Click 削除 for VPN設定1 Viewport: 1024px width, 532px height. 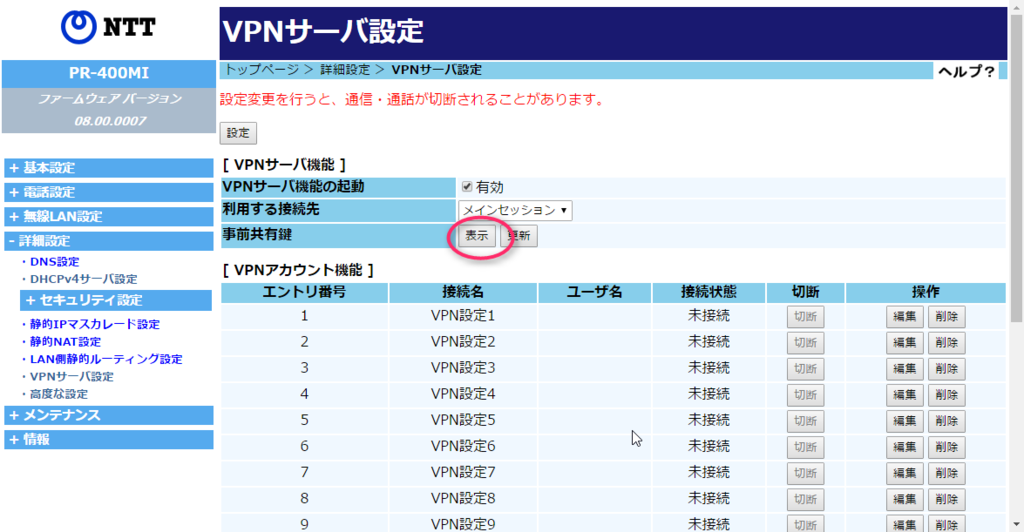(x=946, y=317)
